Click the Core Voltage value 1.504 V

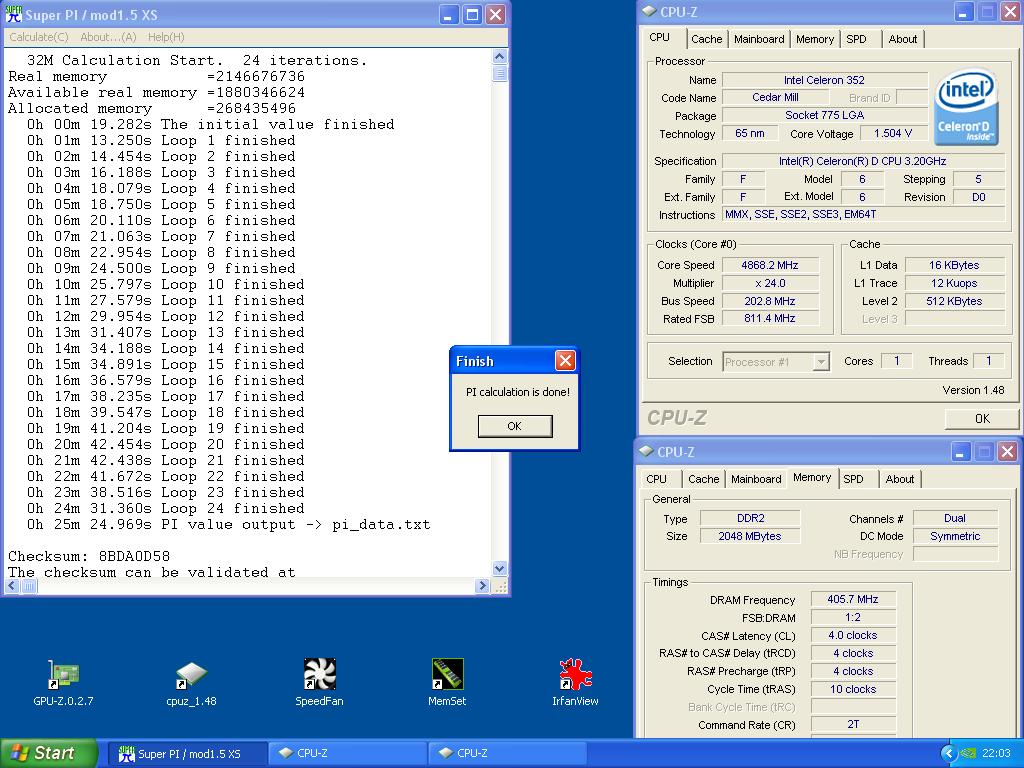(892, 133)
